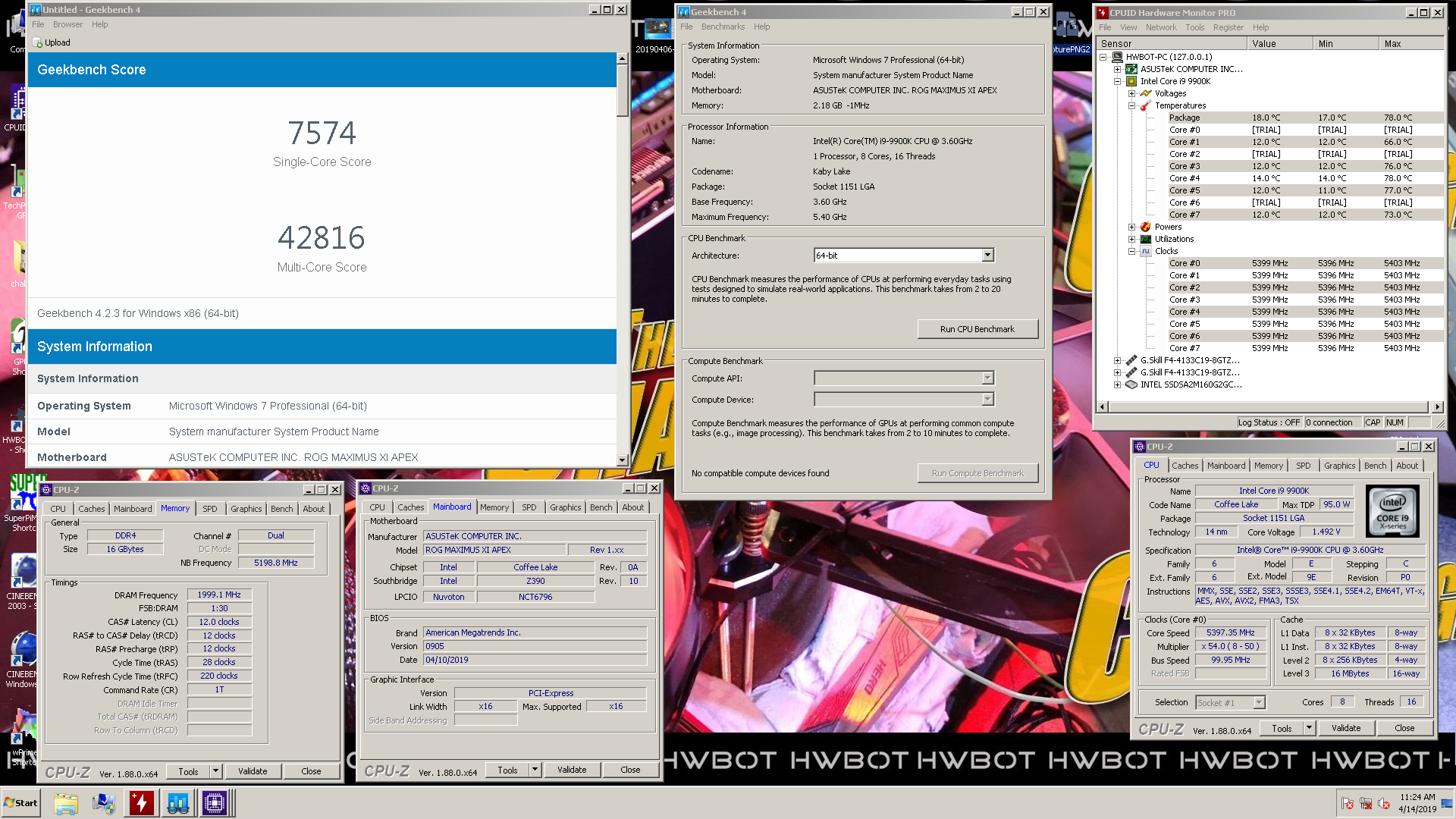This screenshot has width=1456, height=819.
Task: Switch to Bench tab in Mainboard CPU-Z window
Action: point(601,507)
